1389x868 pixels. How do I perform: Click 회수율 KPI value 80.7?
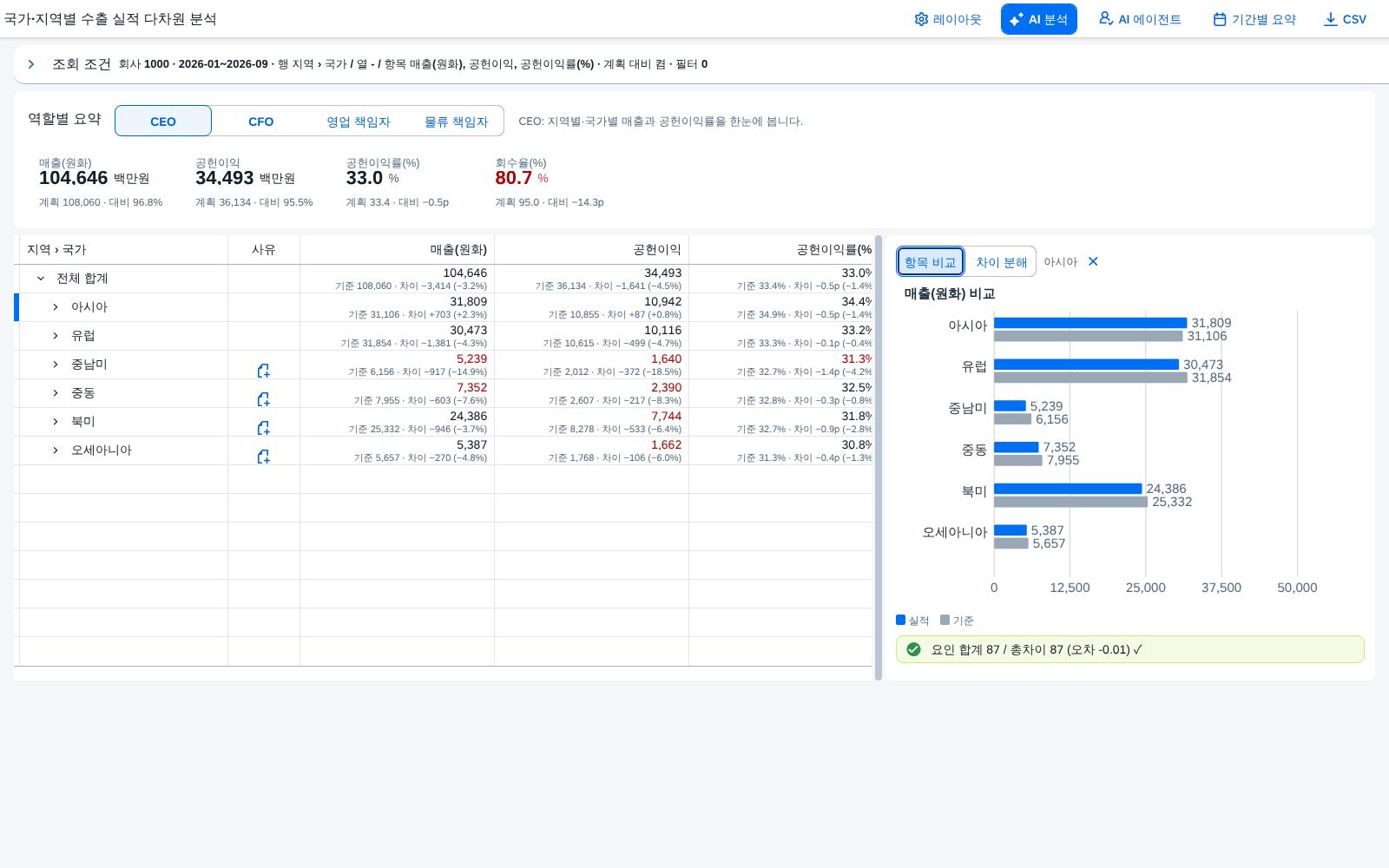click(x=514, y=178)
